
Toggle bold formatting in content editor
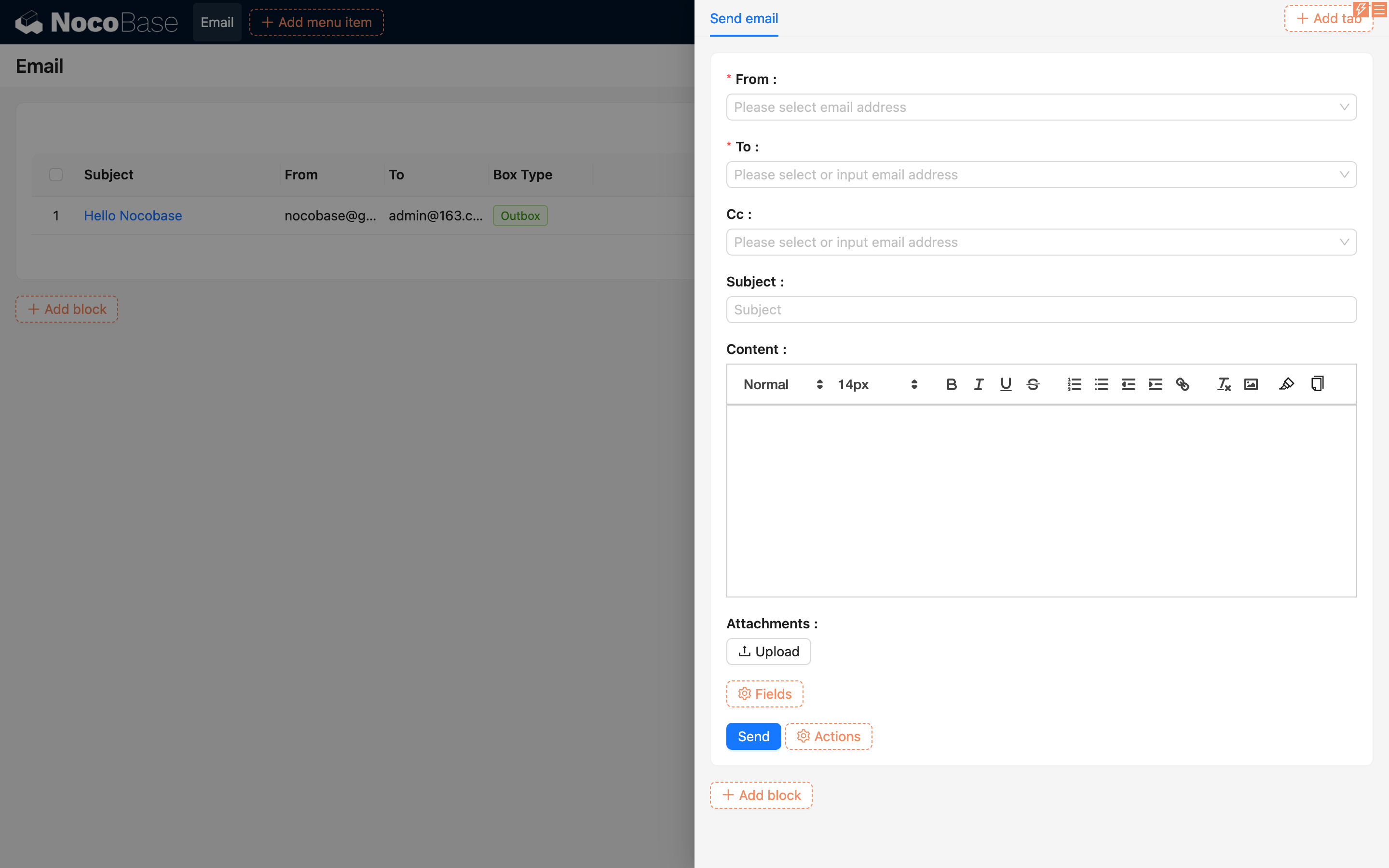point(951,384)
